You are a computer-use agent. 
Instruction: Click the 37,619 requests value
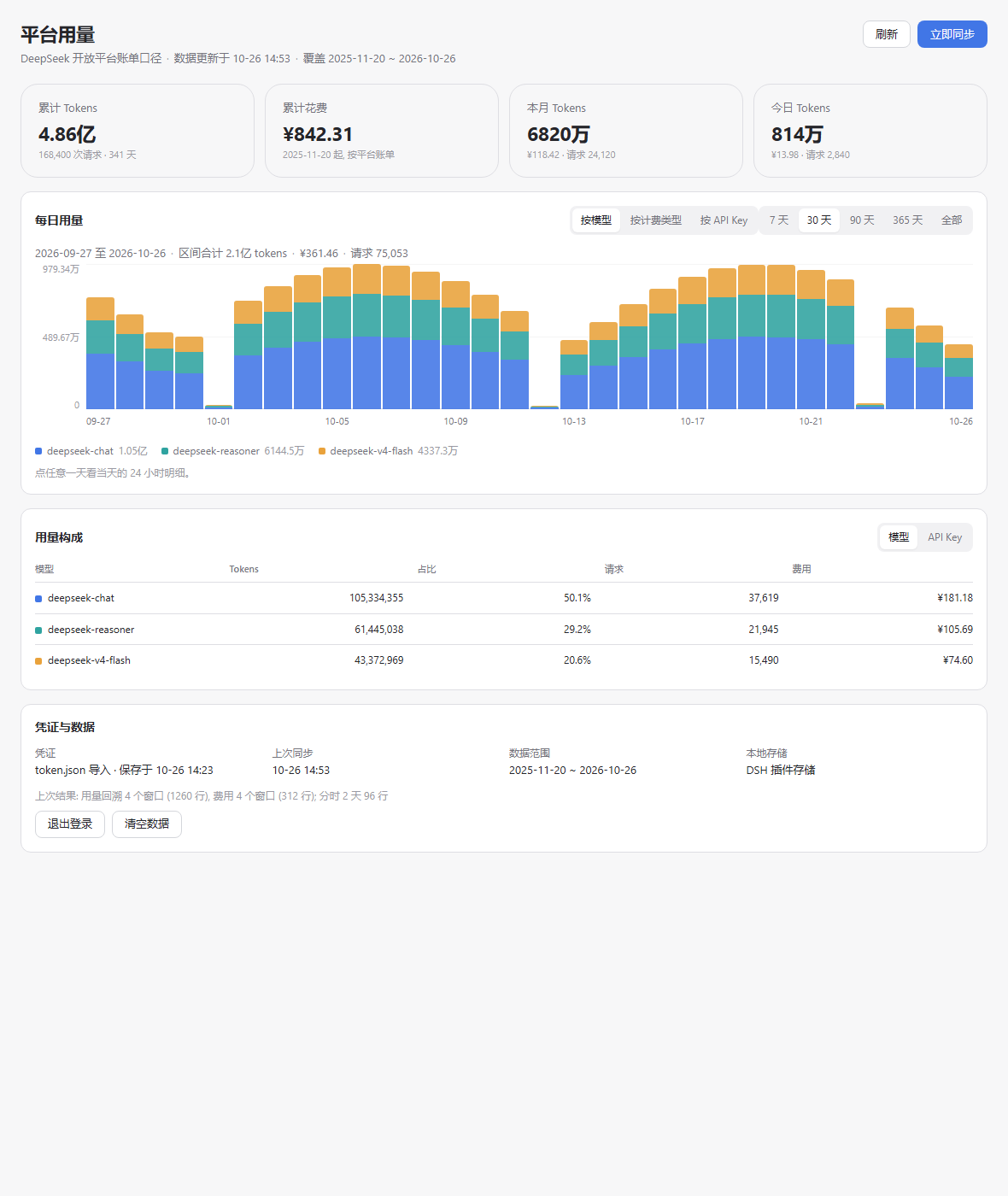pos(764,598)
